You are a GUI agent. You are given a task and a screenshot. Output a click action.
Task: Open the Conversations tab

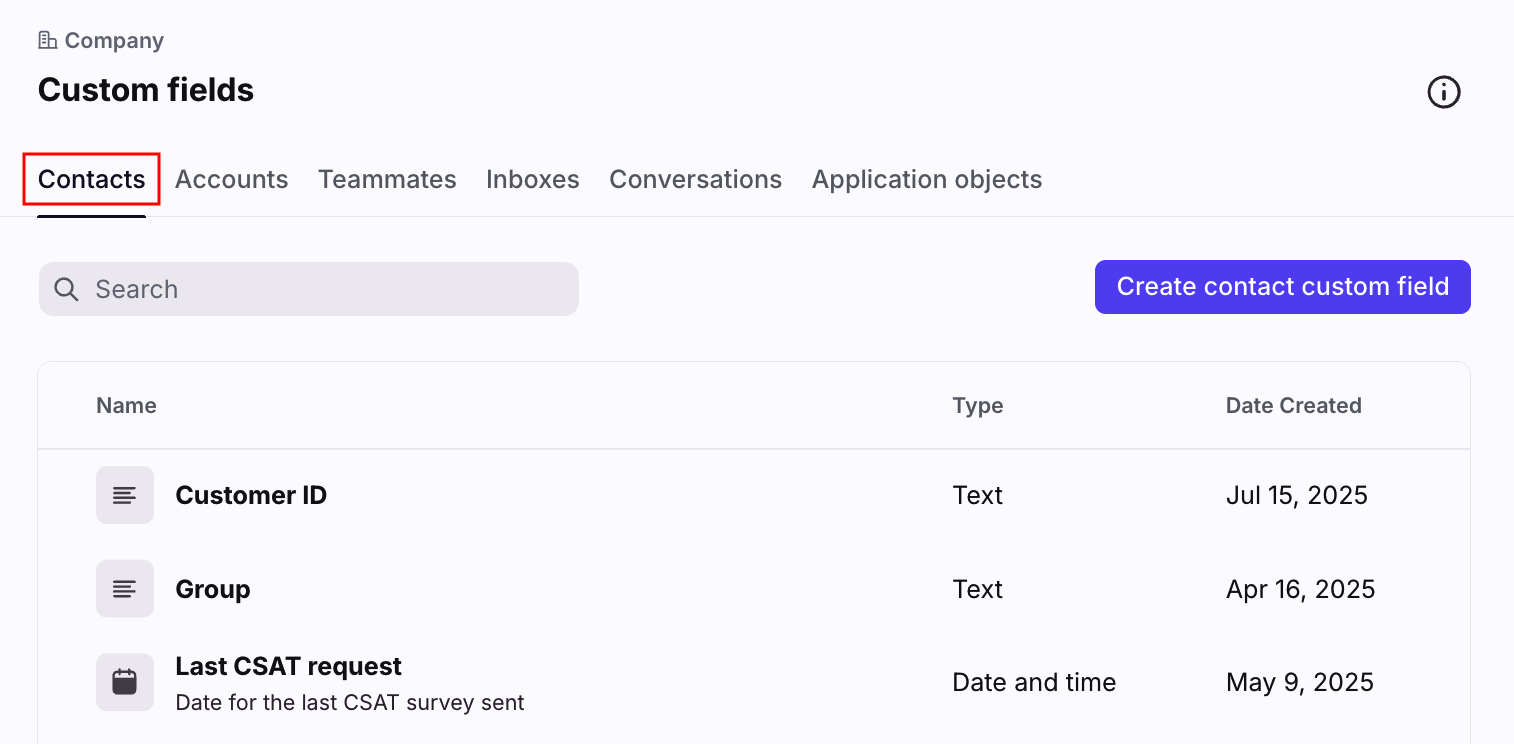tap(695, 180)
